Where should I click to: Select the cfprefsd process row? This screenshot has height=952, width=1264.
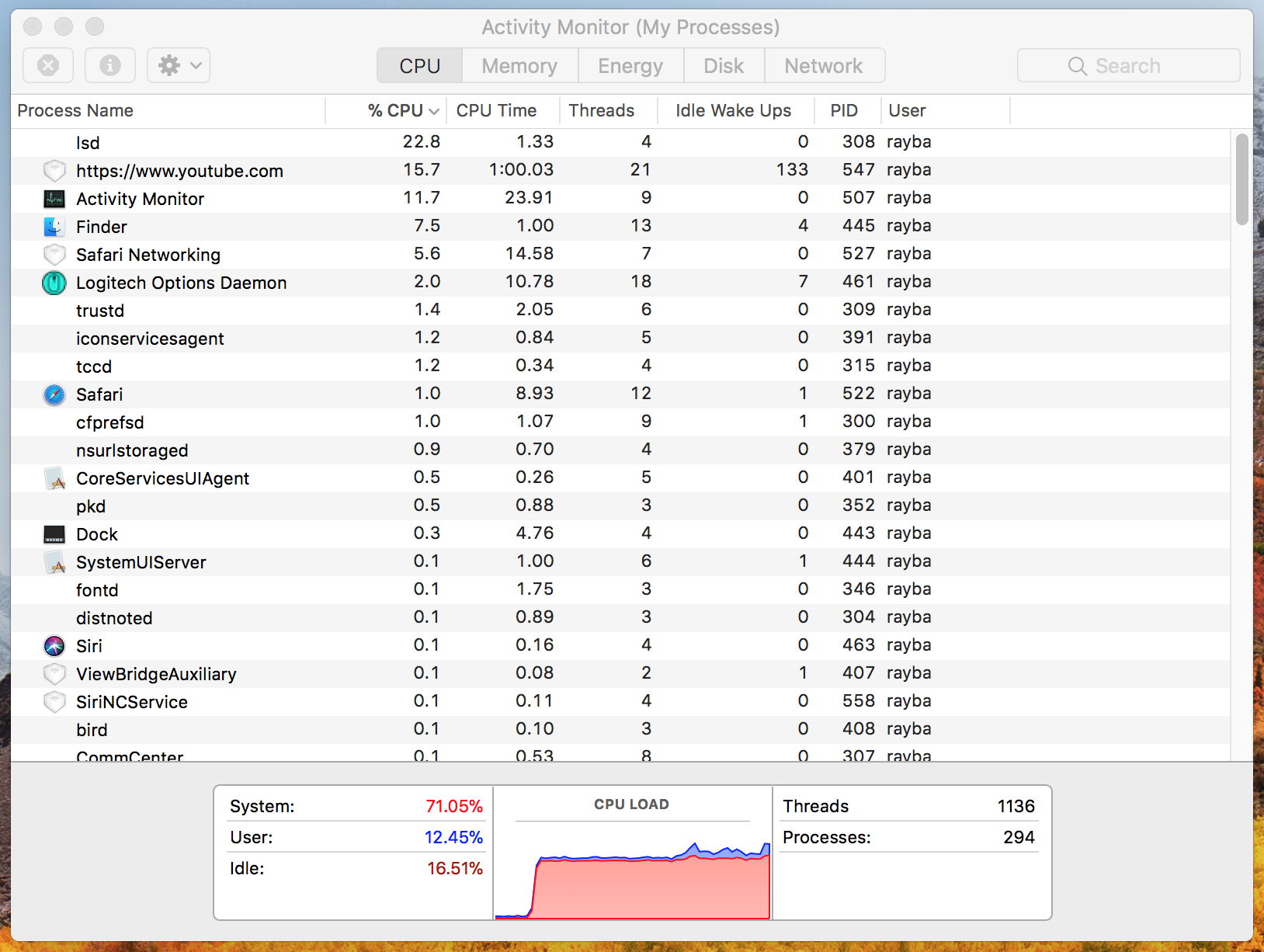click(x=620, y=422)
